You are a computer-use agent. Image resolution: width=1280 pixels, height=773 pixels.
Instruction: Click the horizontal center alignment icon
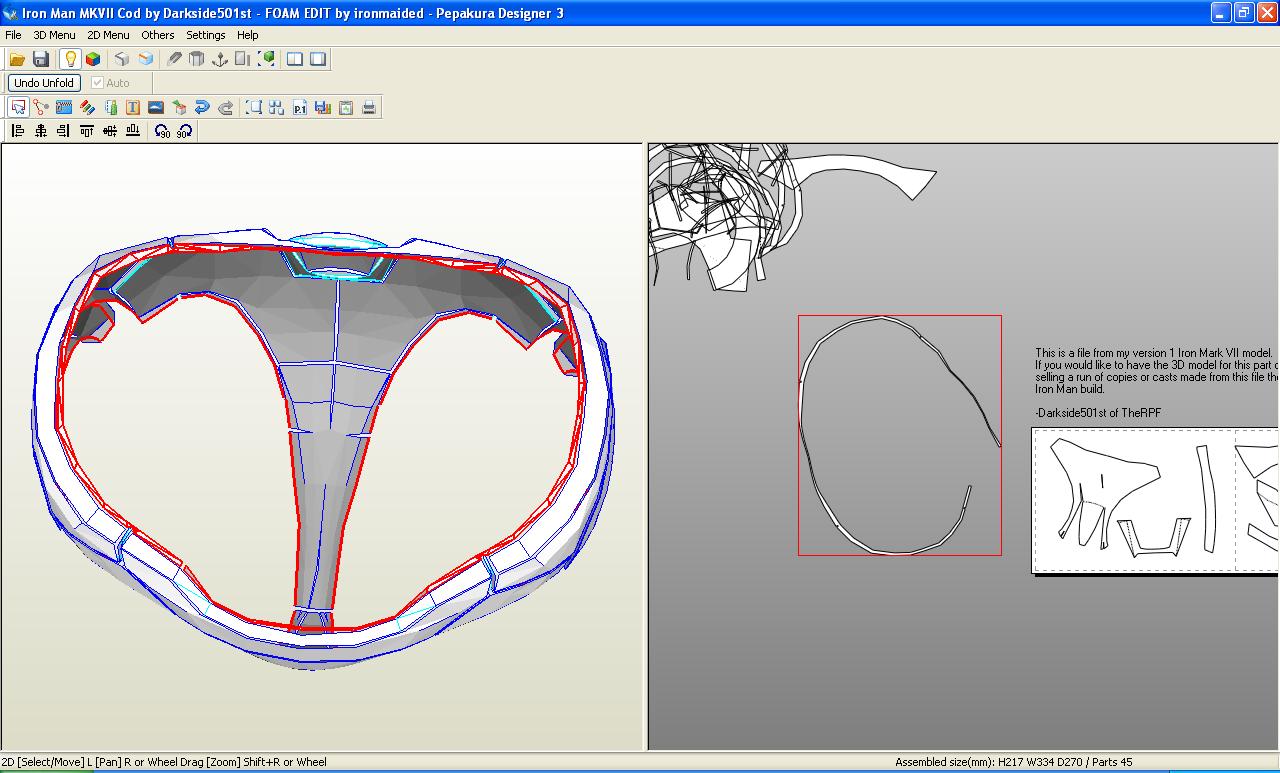41,131
